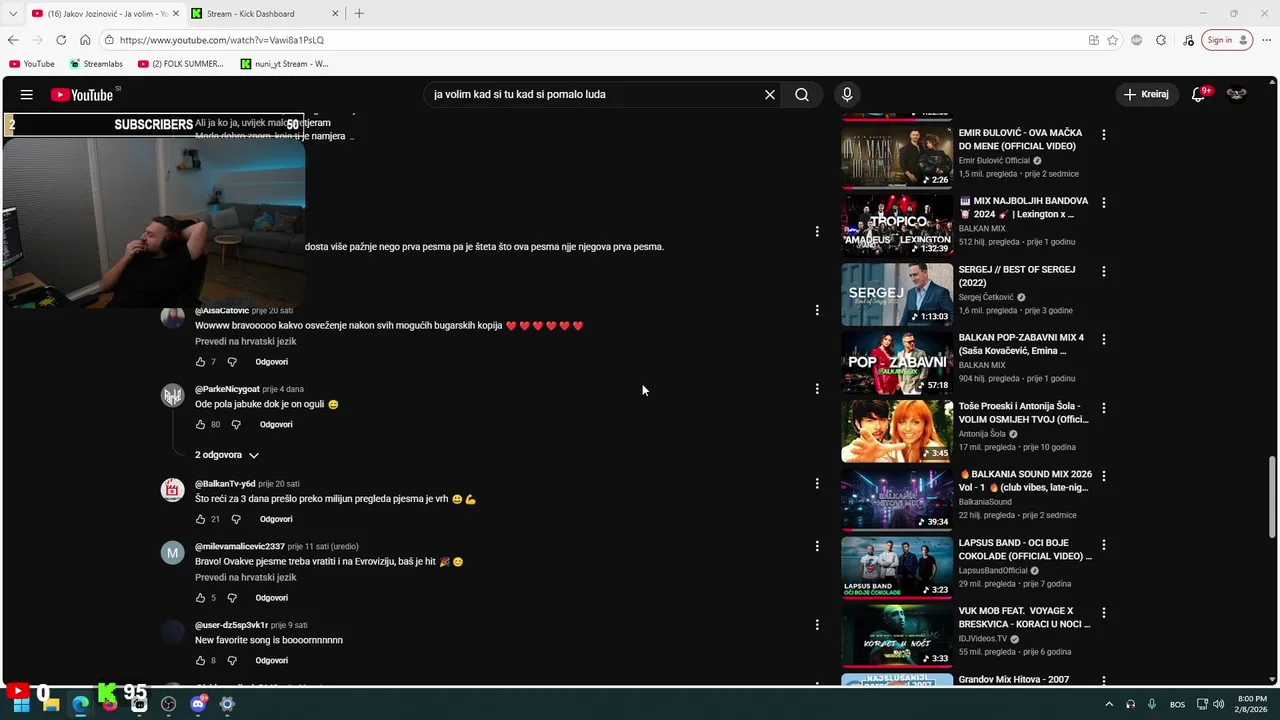Play EMIR ĐULOVIĆ OVA MAČKA thumbnail
Screen dimensions: 1280x720
click(x=897, y=158)
